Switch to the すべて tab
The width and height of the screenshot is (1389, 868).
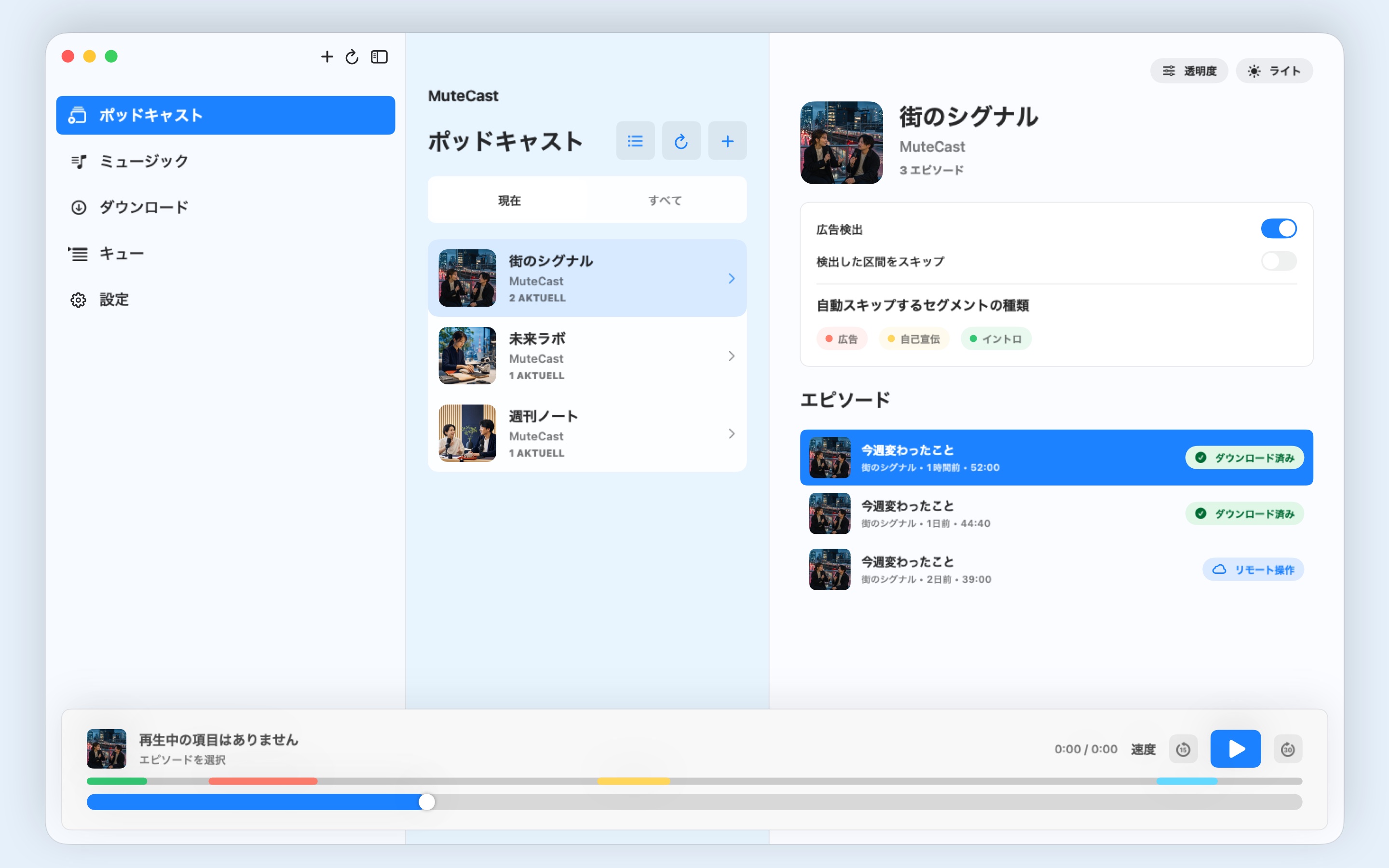tap(665, 200)
